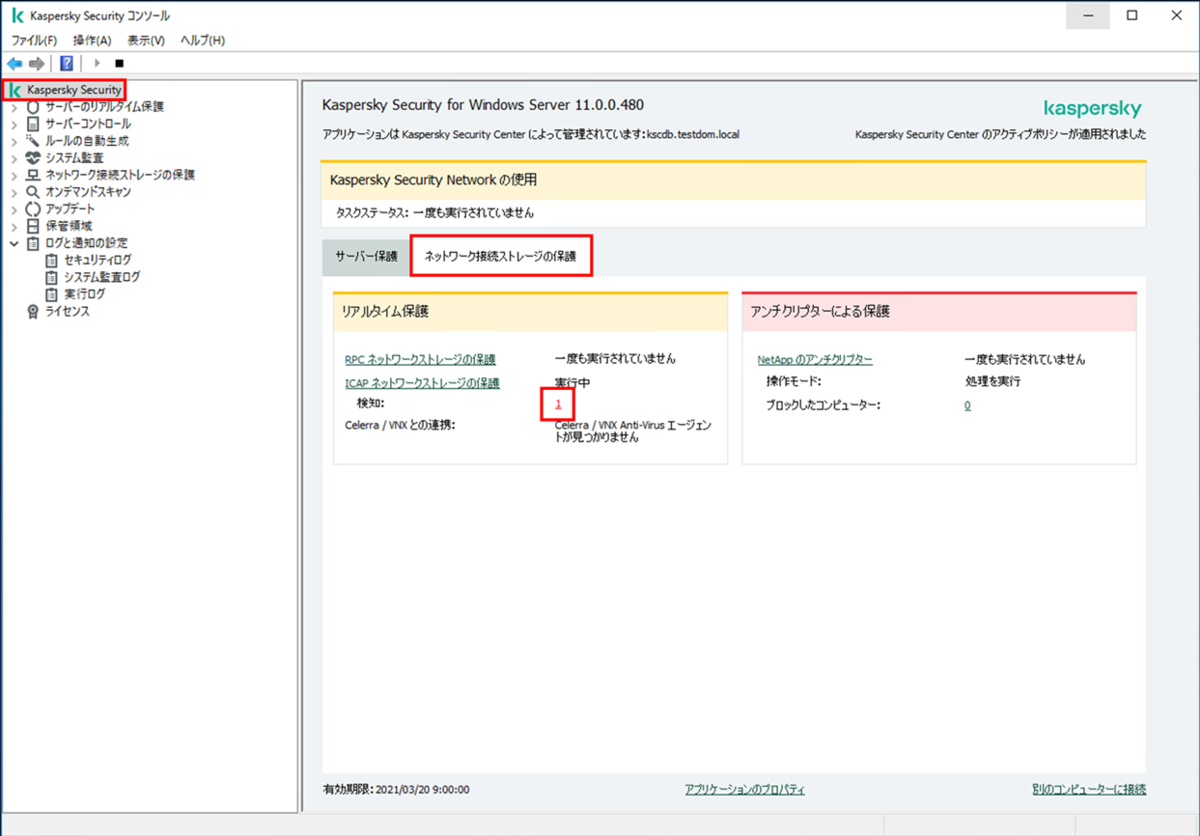Click the stop square toolbar icon
Screen dimensions: 1200x836
(119, 63)
